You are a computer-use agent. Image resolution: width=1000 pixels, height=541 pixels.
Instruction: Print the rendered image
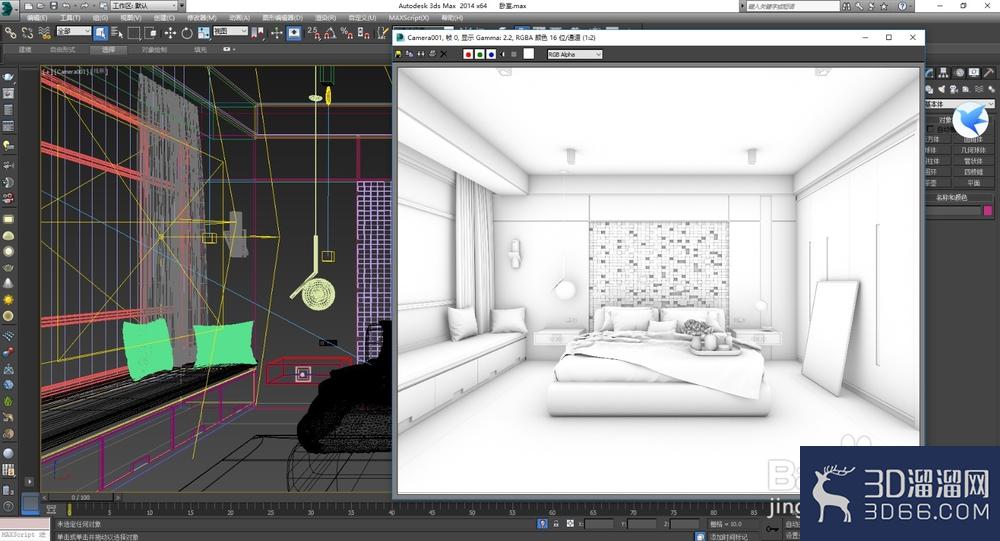coord(432,54)
